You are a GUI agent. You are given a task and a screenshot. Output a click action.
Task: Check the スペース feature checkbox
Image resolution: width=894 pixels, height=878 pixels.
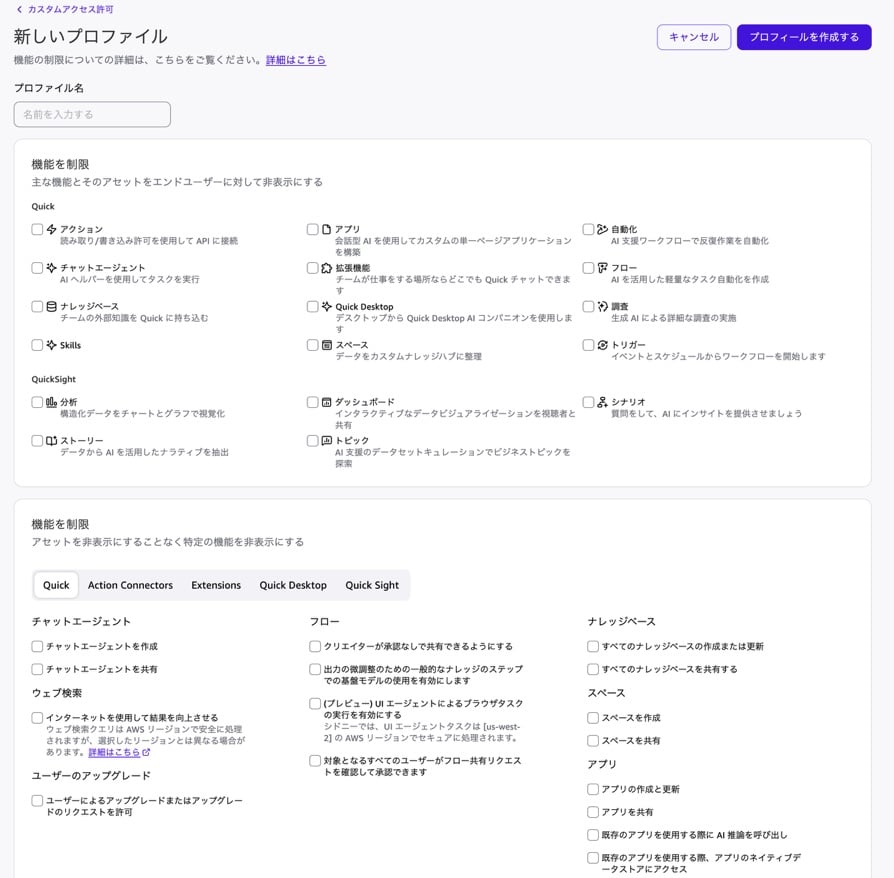[312, 345]
